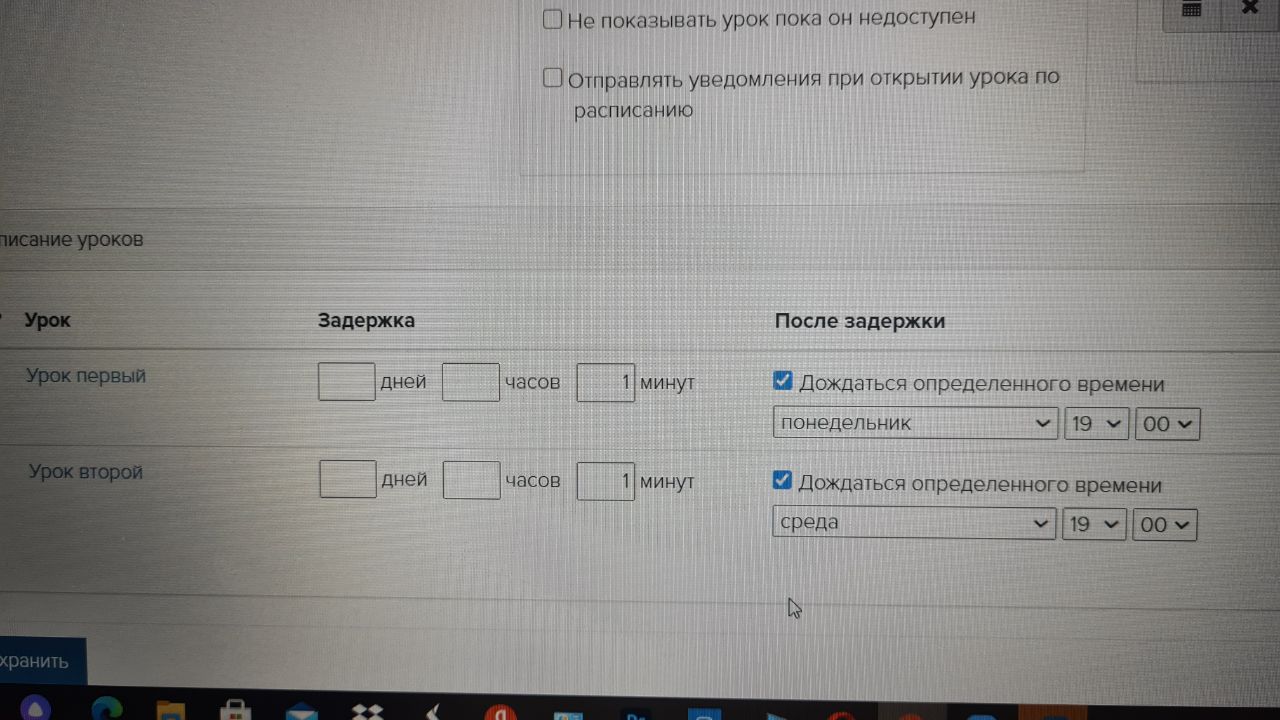The width and height of the screenshot is (1280, 720).
Task: Click the 'Задержка' column header
Action: click(x=366, y=320)
